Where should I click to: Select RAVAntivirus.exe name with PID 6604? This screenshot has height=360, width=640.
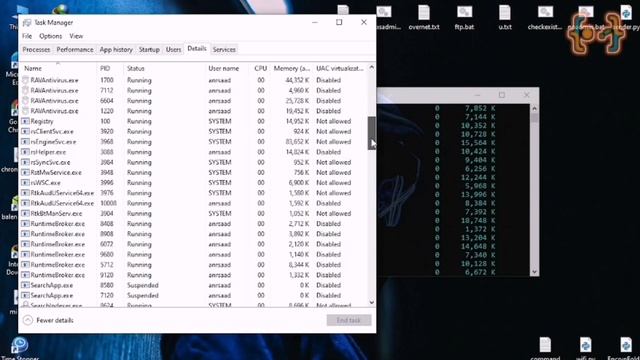coord(54,100)
